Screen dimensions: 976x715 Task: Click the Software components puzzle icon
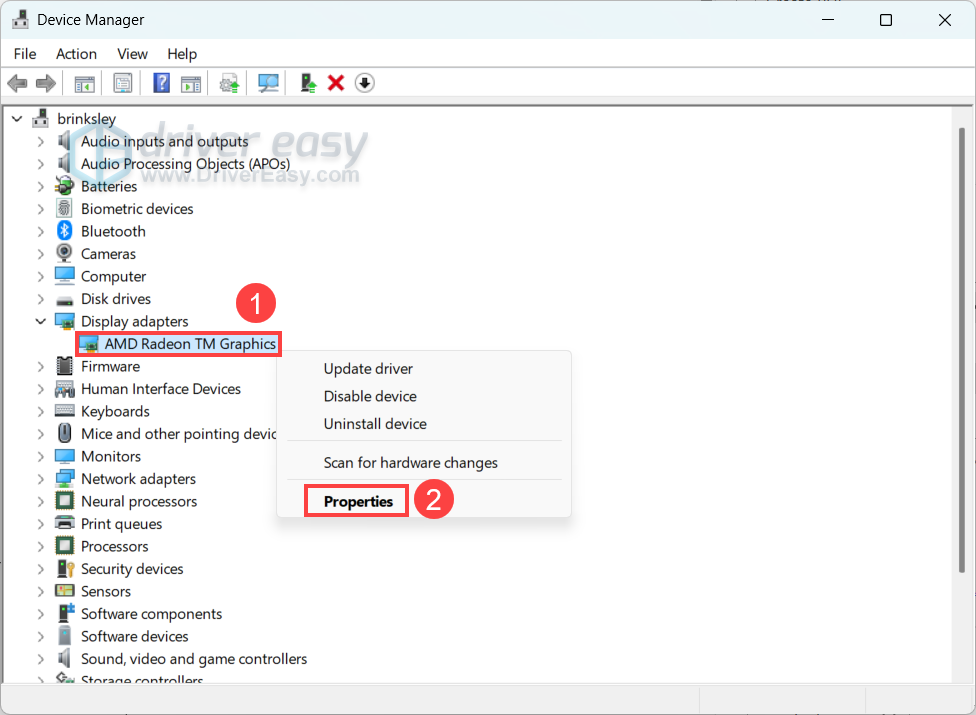click(65, 613)
